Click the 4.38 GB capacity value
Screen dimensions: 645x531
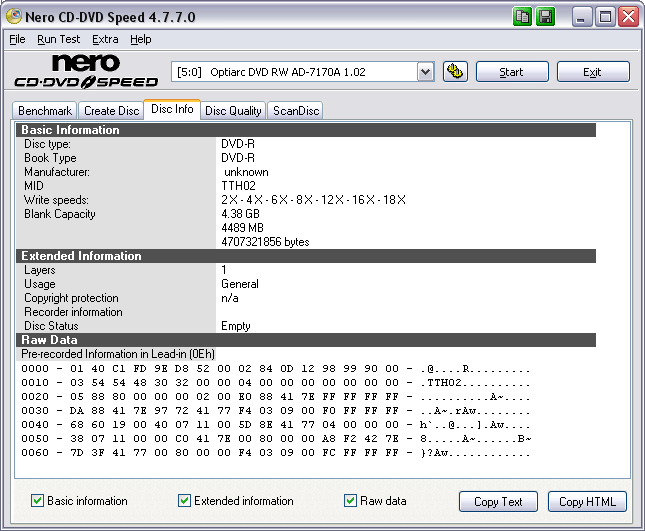point(241,214)
